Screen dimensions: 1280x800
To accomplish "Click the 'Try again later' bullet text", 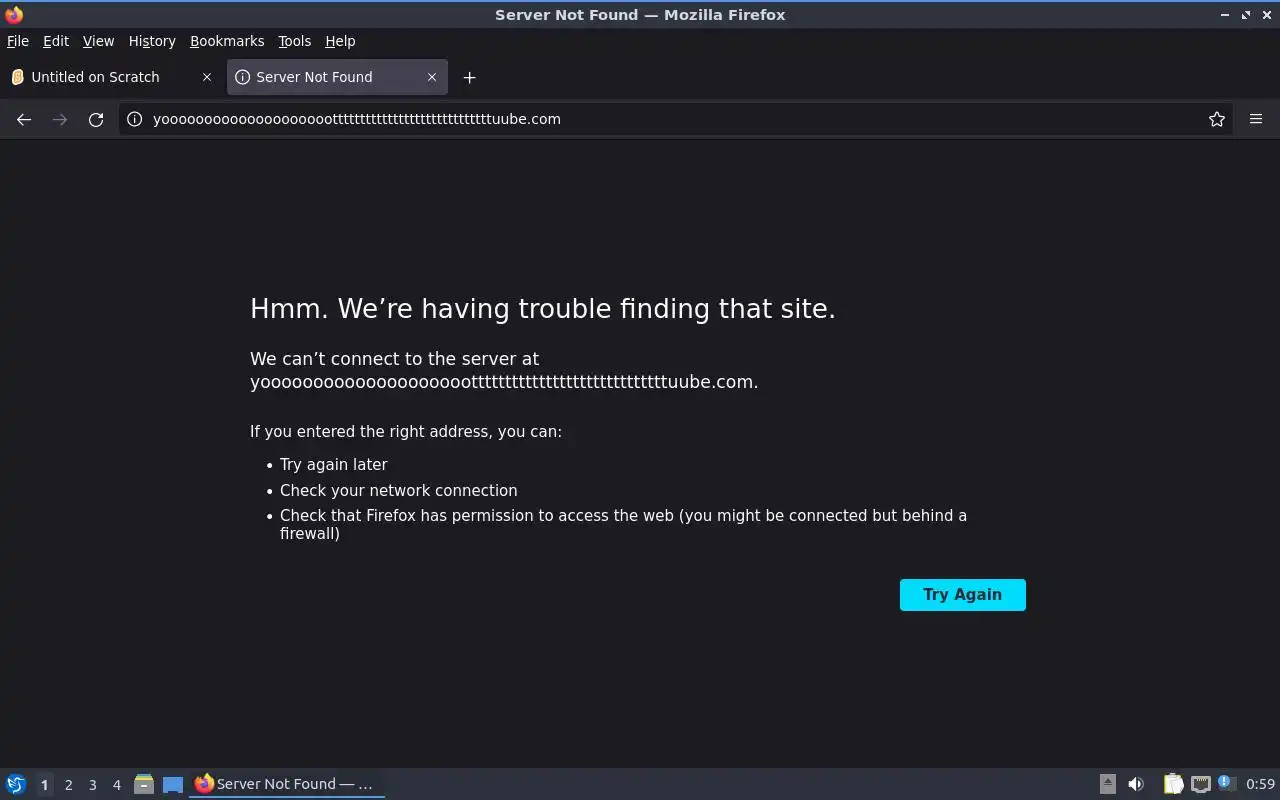I will click(x=333, y=465).
